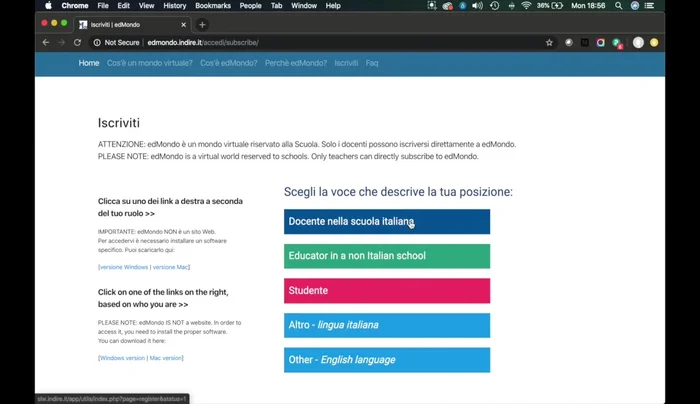Go back to the previous page
Image resolution: width=700 pixels, height=404 pixels.
click(x=46, y=42)
